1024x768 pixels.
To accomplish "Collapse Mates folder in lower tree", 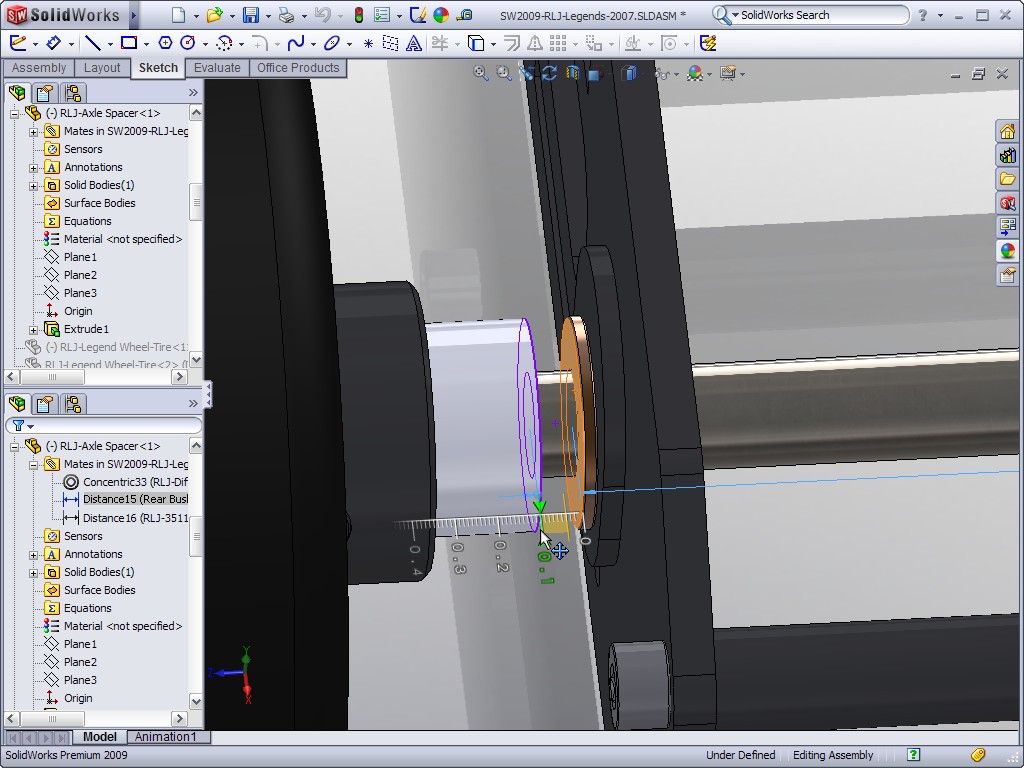I will click(33, 465).
